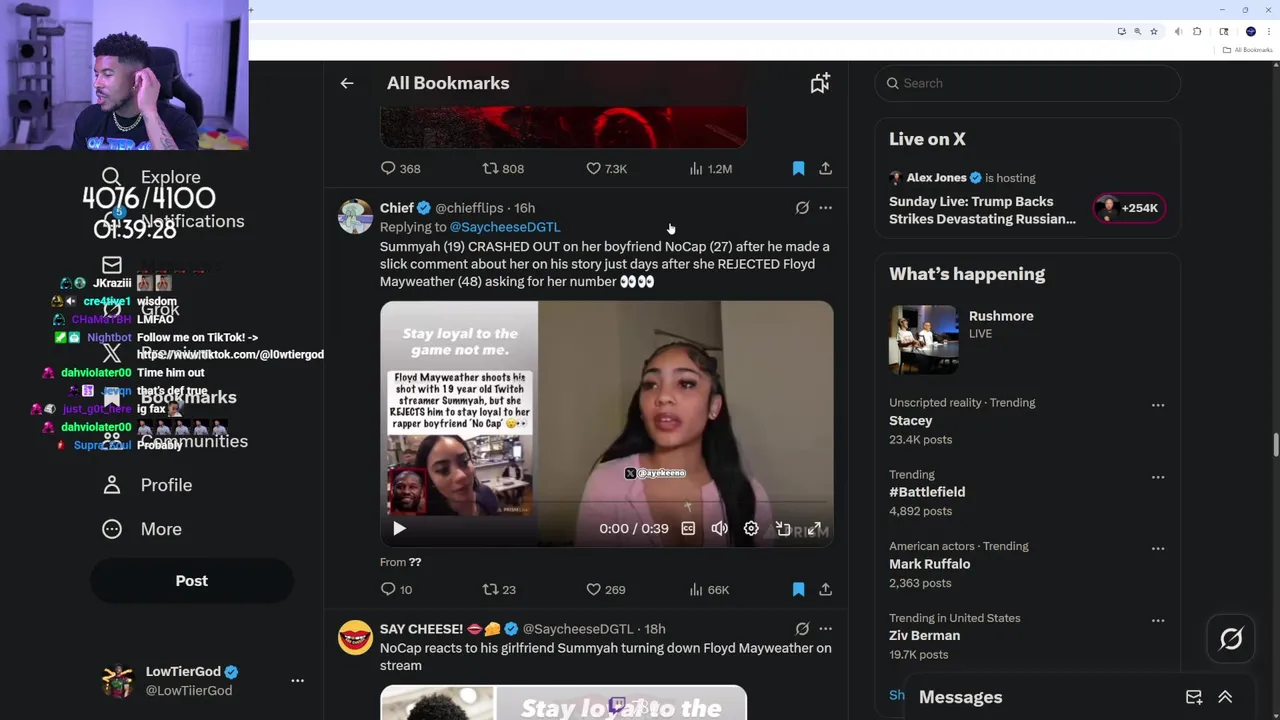1280x720 pixels.
Task: Open More menu in sidebar
Action: (142, 529)
